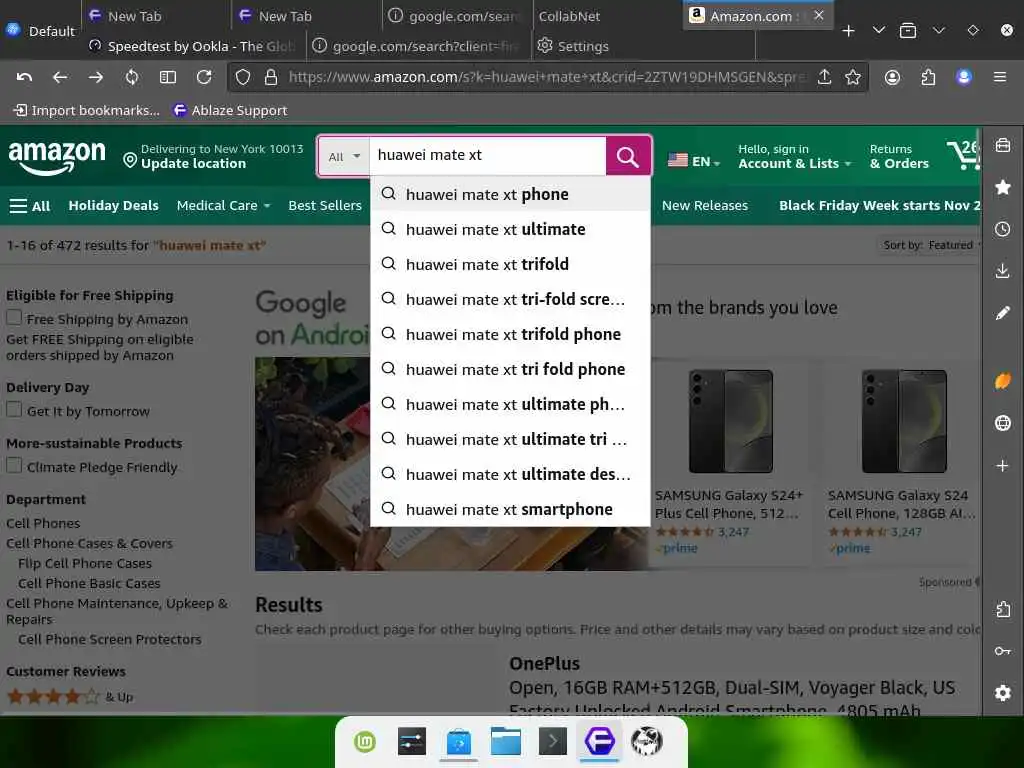Select suggestion huawei mate xt ultimate
The width and height of the screenshot is (1024, 768).
point(510,229)
